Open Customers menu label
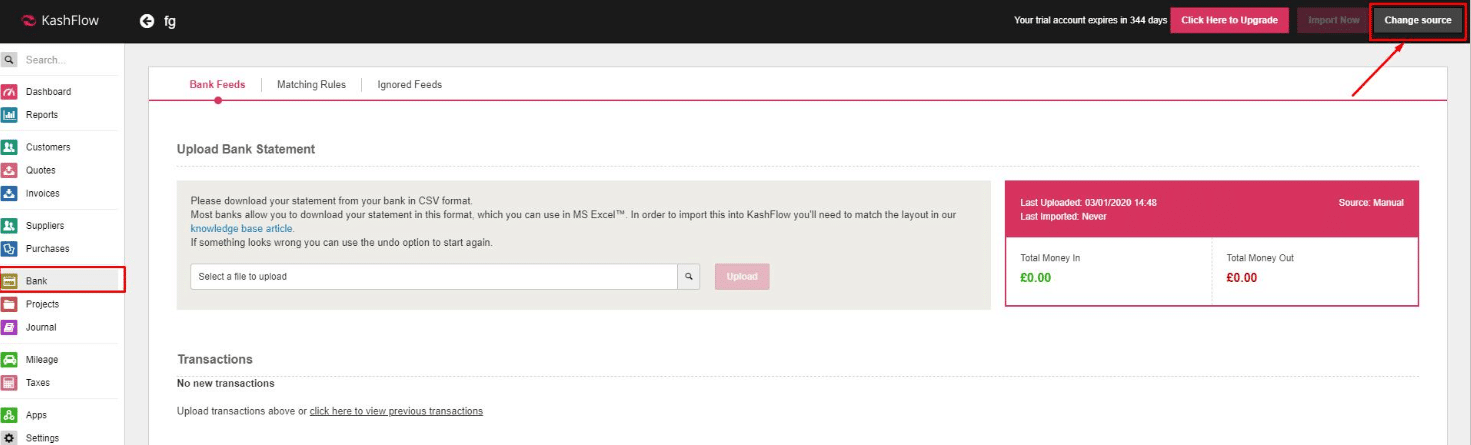 48,147
